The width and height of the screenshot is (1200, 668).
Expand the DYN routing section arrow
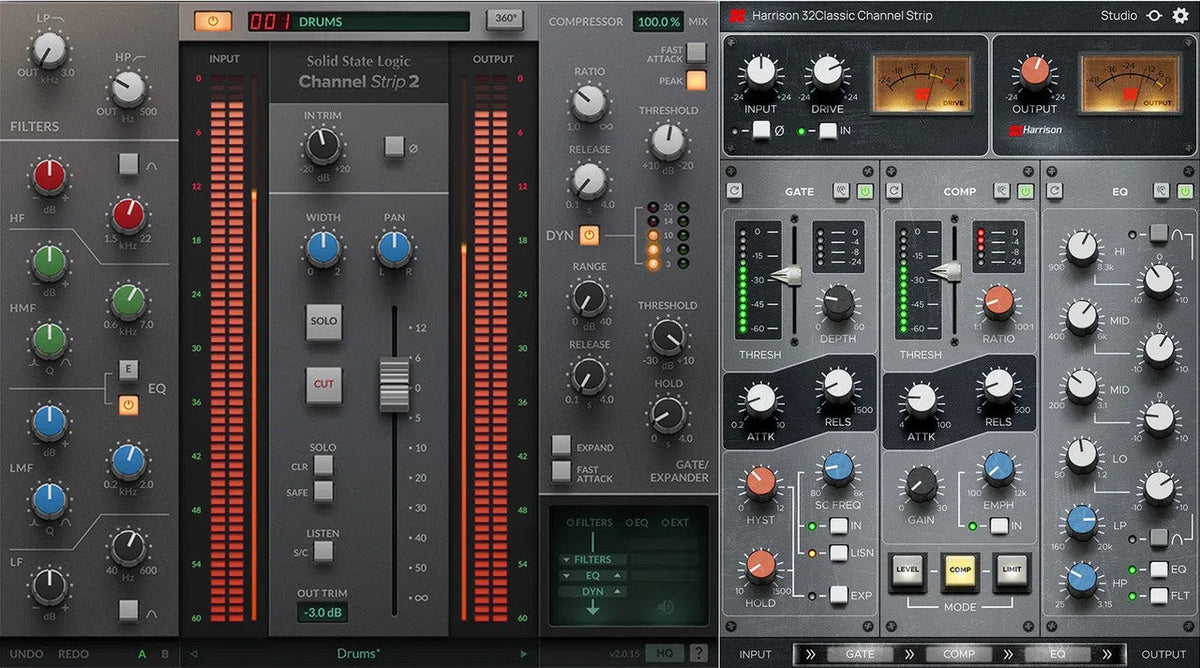click(x=617, y=591)
